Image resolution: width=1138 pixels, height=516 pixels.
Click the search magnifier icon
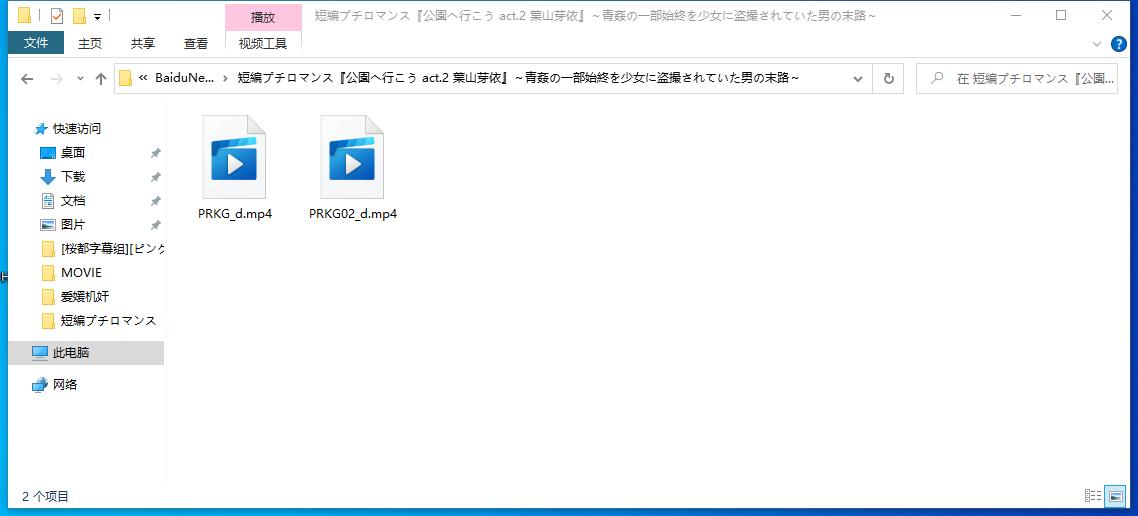pos(937,79)
